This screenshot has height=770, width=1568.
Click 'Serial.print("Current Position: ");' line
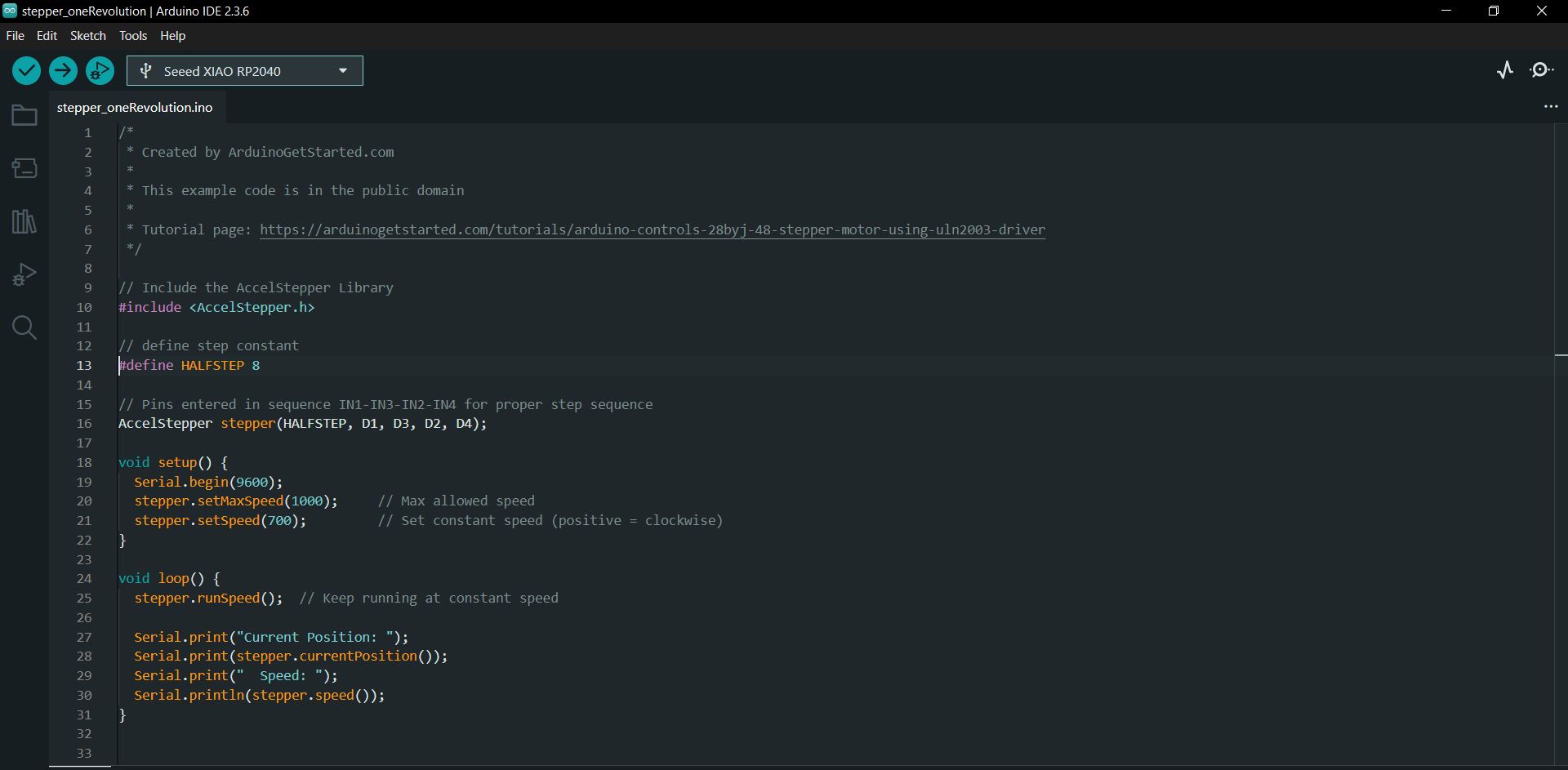click(271, 637)
